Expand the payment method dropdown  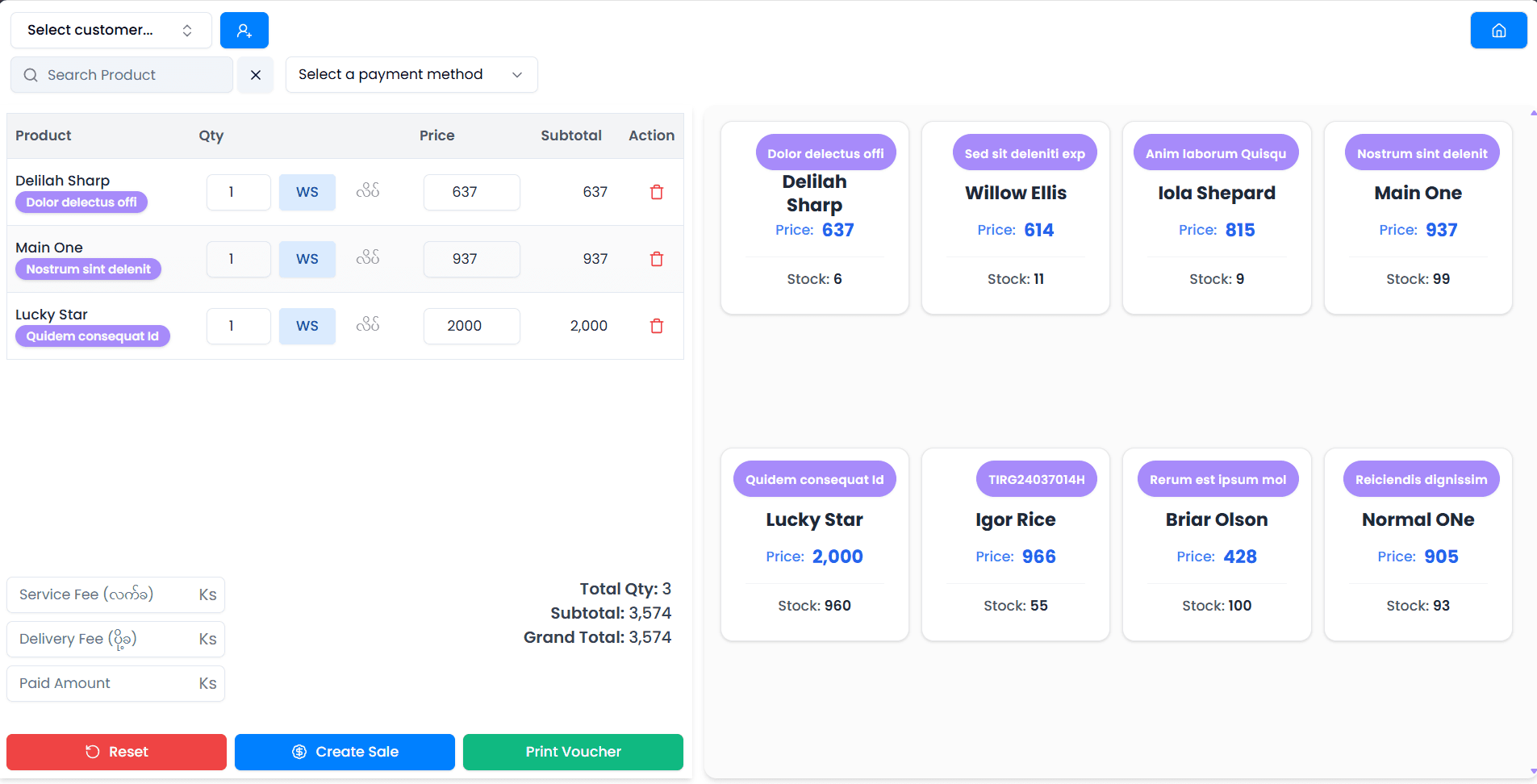point(411,75)
